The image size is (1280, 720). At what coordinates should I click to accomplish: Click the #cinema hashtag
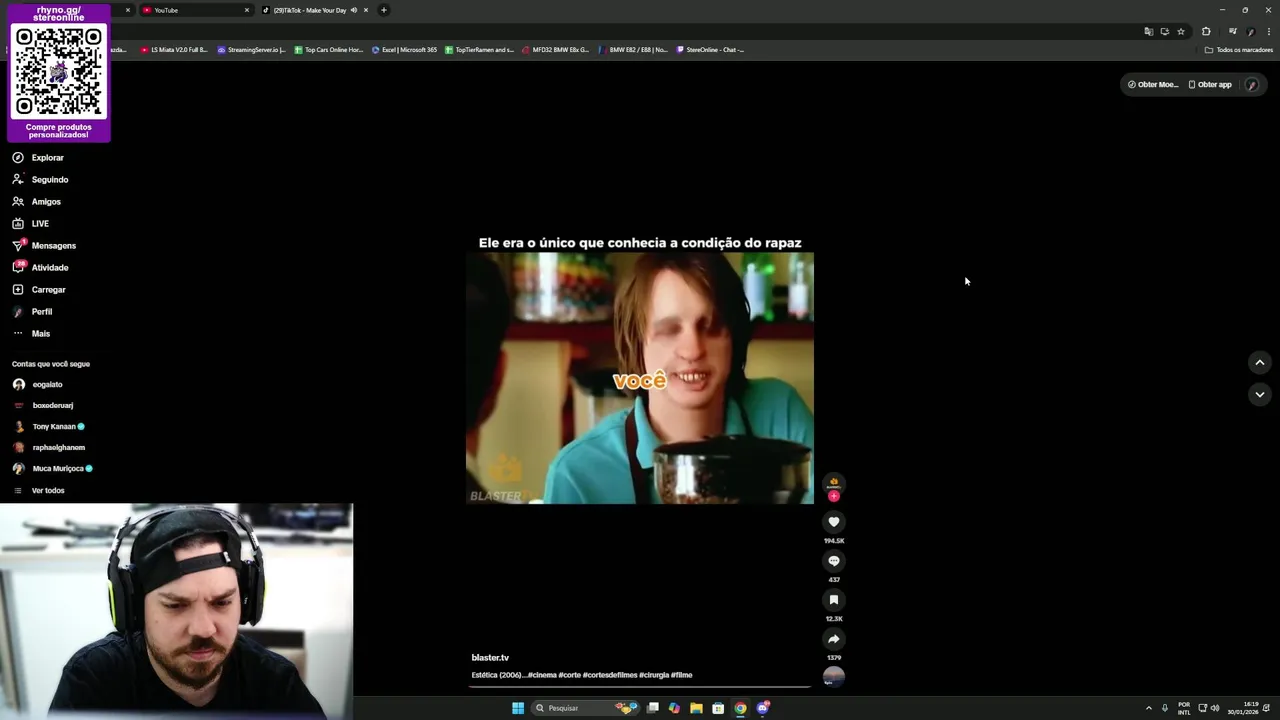click(542, 675)
